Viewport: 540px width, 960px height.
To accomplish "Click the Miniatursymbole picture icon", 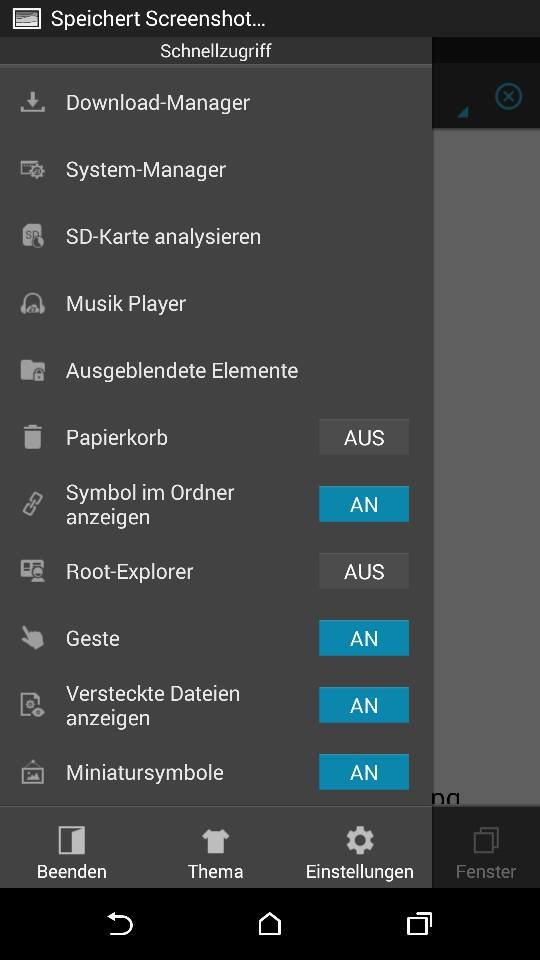I will (x=32, y=772).
